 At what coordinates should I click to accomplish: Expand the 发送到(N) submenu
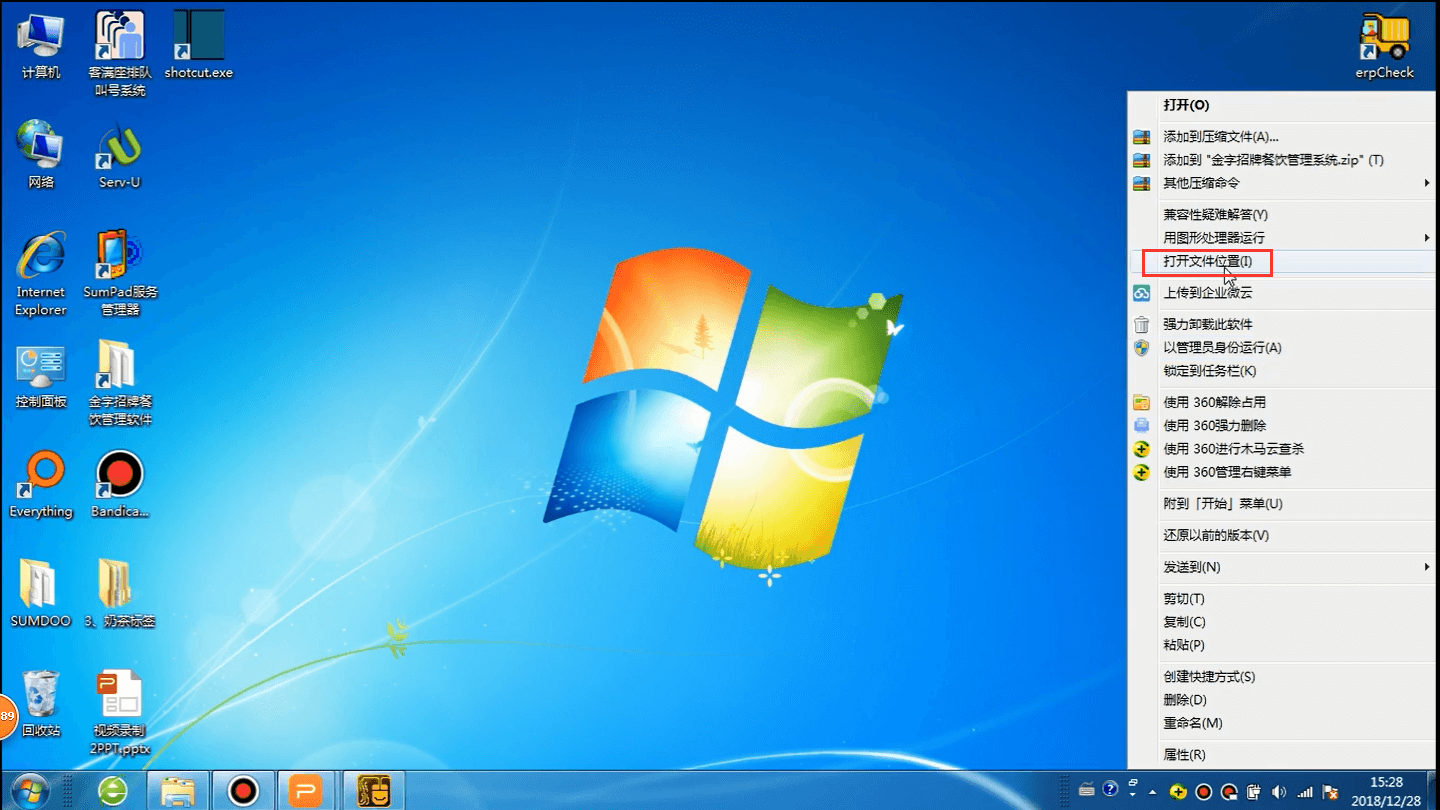pos(1282,568)
